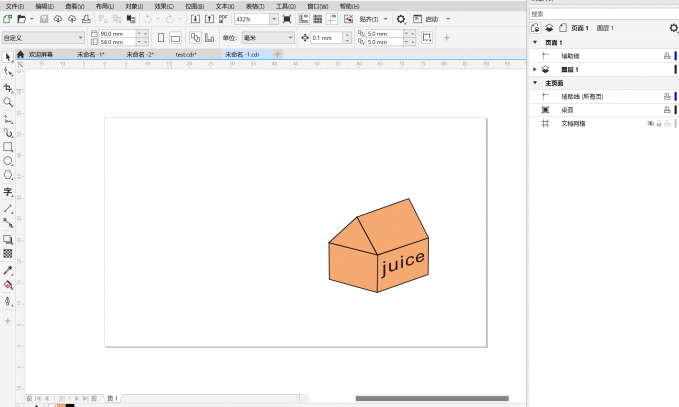Set page to portrait orientation
Screen dimensions: 679x407
pyautogui.click(x=161, y=38)
